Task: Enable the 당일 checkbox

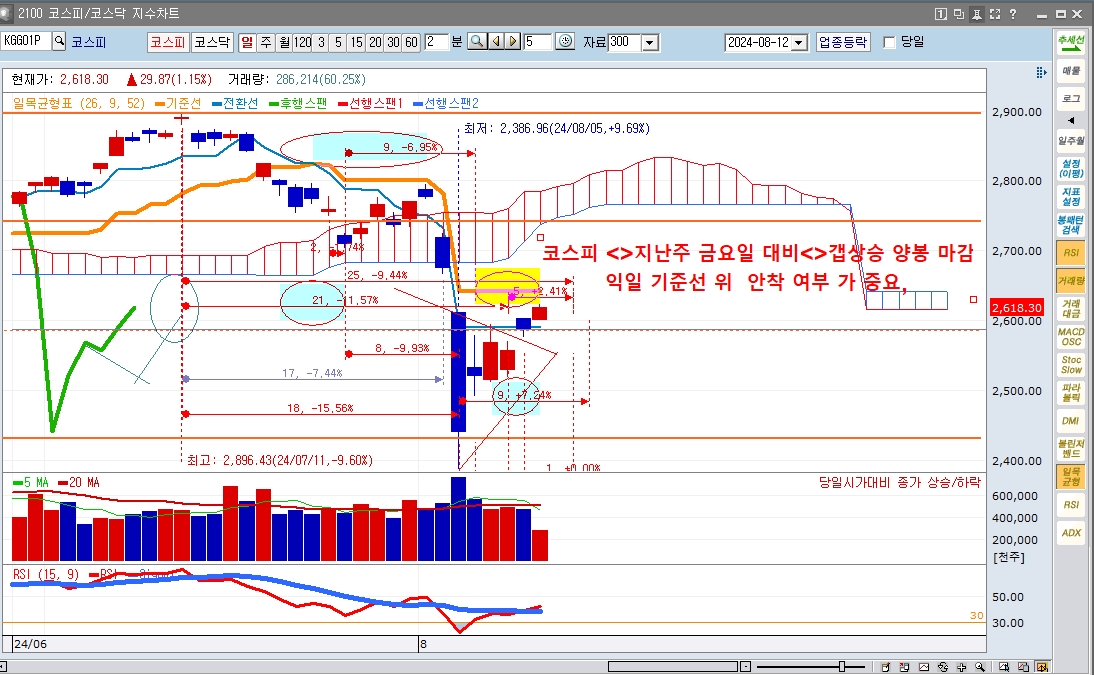Action: [x=890, y=42]
